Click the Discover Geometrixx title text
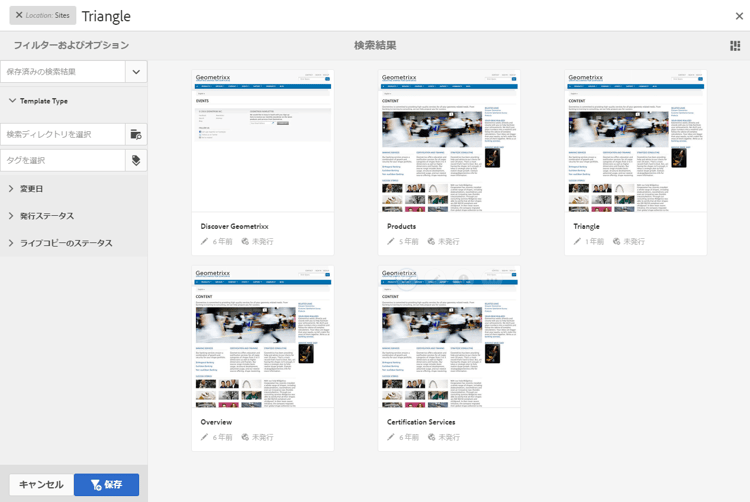 click(234, 227)
